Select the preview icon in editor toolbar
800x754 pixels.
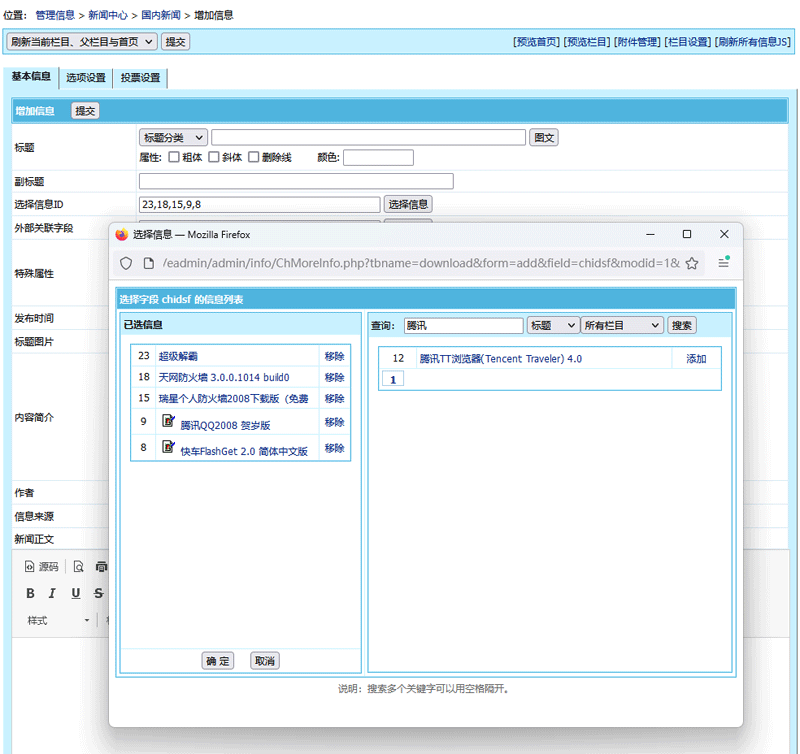(x=78, y=567)
